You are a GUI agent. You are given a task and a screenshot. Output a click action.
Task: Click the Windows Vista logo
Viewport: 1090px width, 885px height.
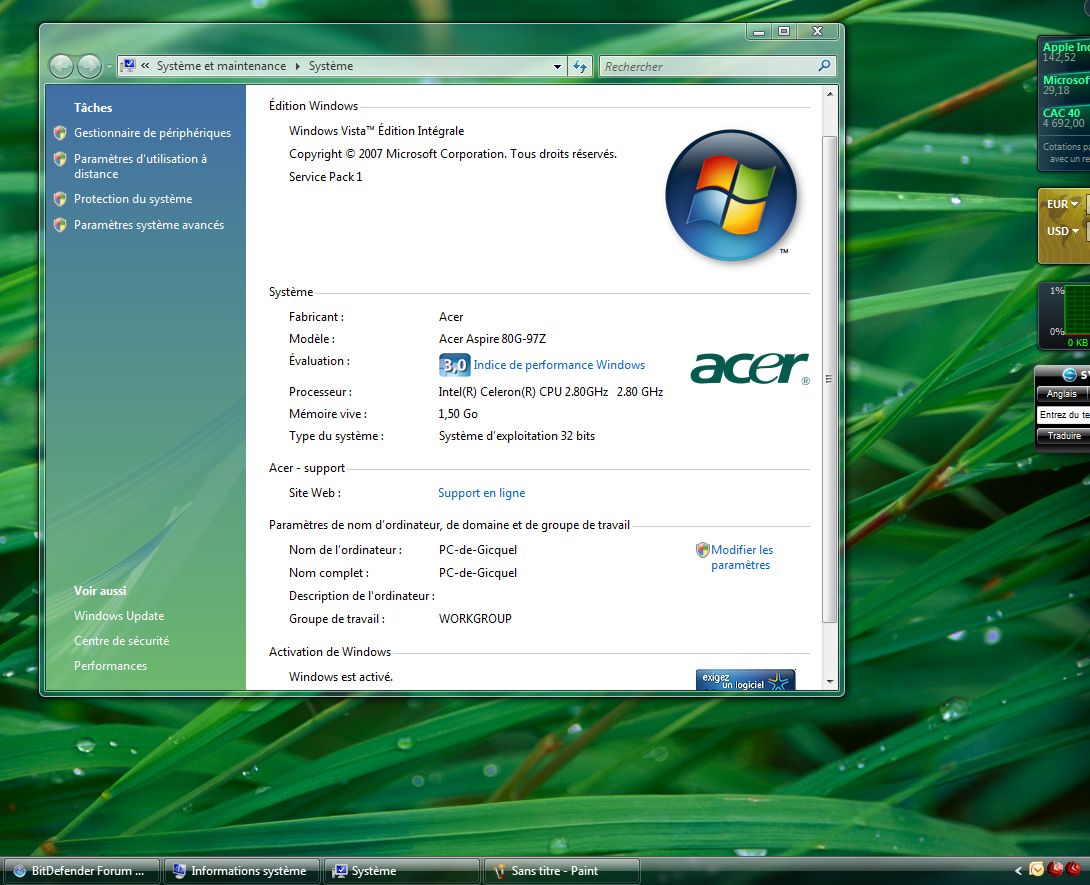click(731, 195)
